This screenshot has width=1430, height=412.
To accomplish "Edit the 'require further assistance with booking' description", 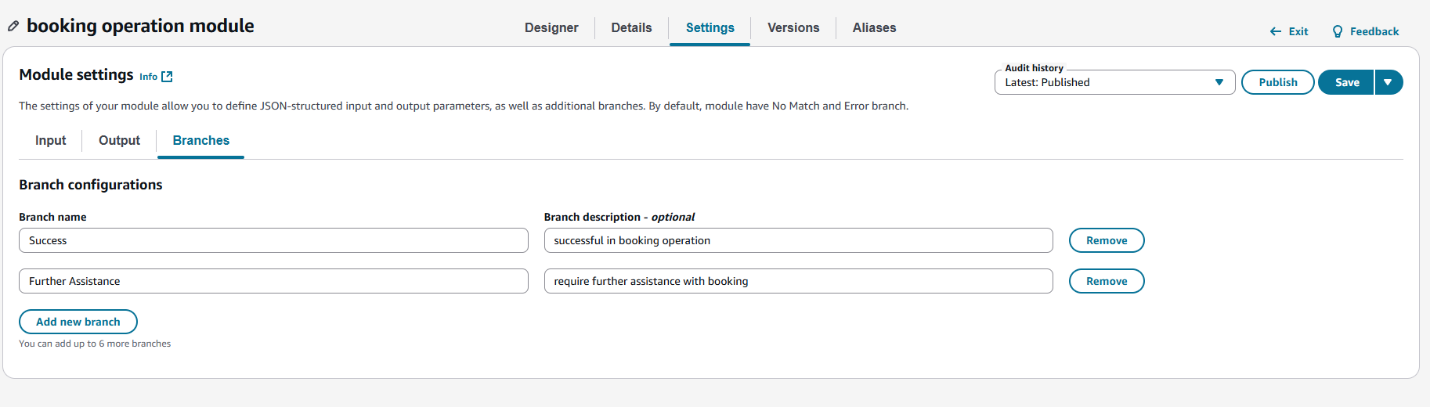I will (797, 282).
